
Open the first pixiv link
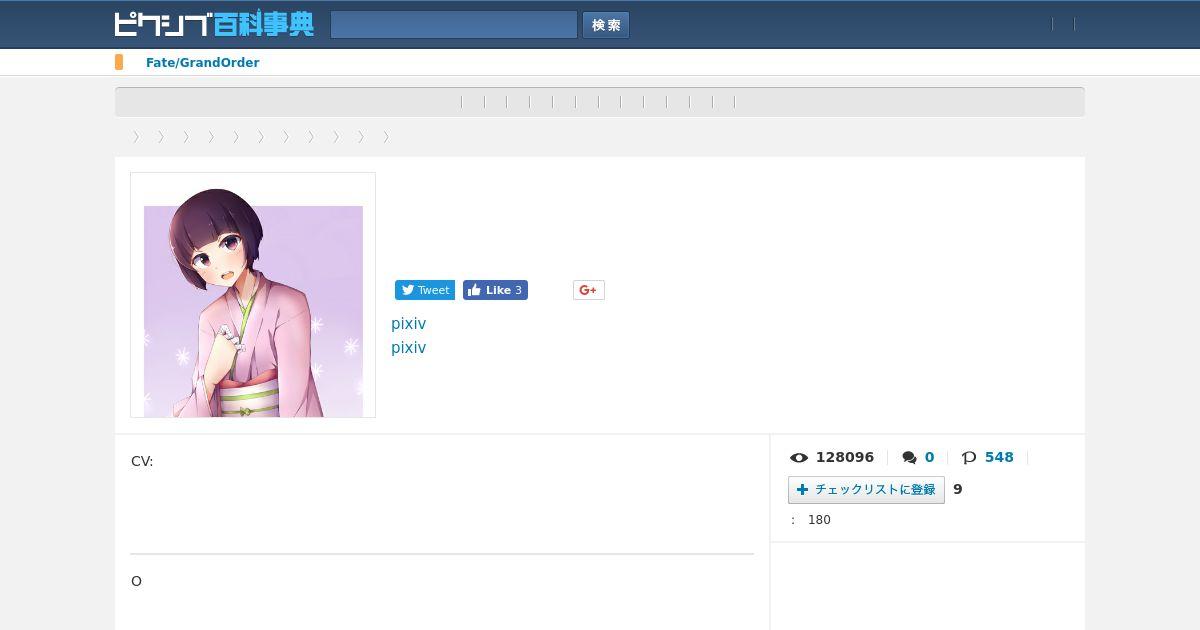(408, 323)
